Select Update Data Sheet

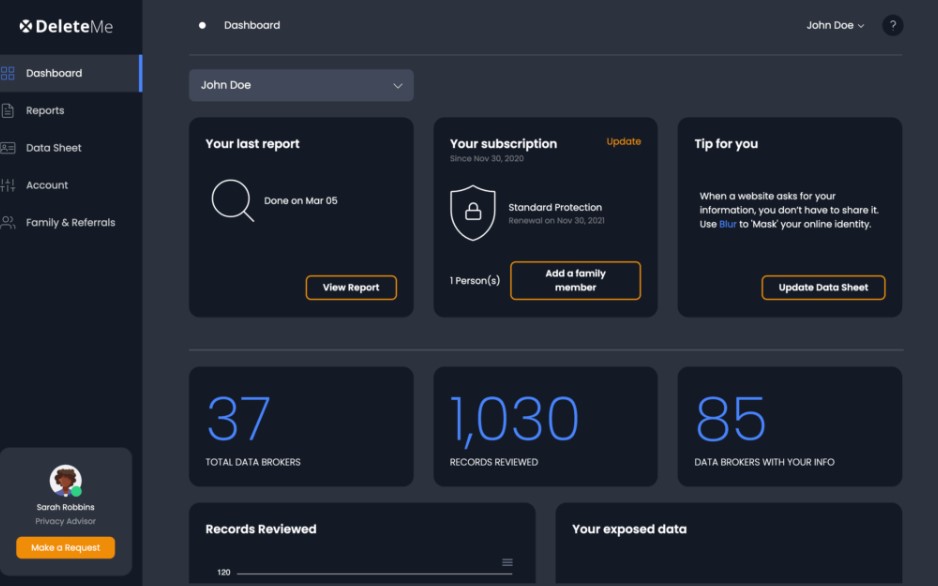click(823, 287)
